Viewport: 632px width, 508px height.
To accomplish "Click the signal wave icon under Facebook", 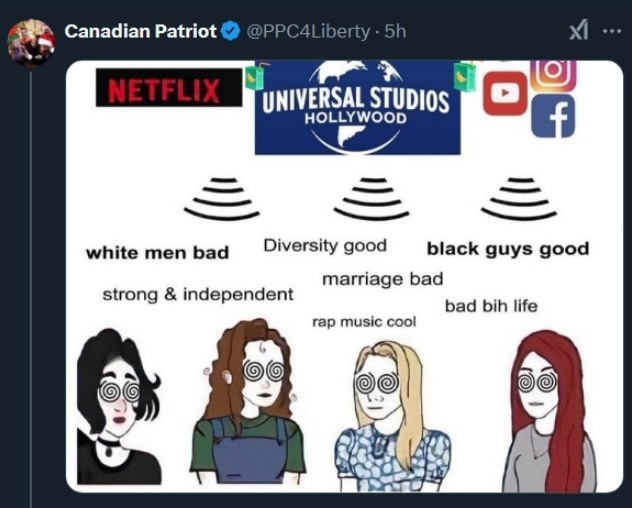I will [x=519, y=199].
